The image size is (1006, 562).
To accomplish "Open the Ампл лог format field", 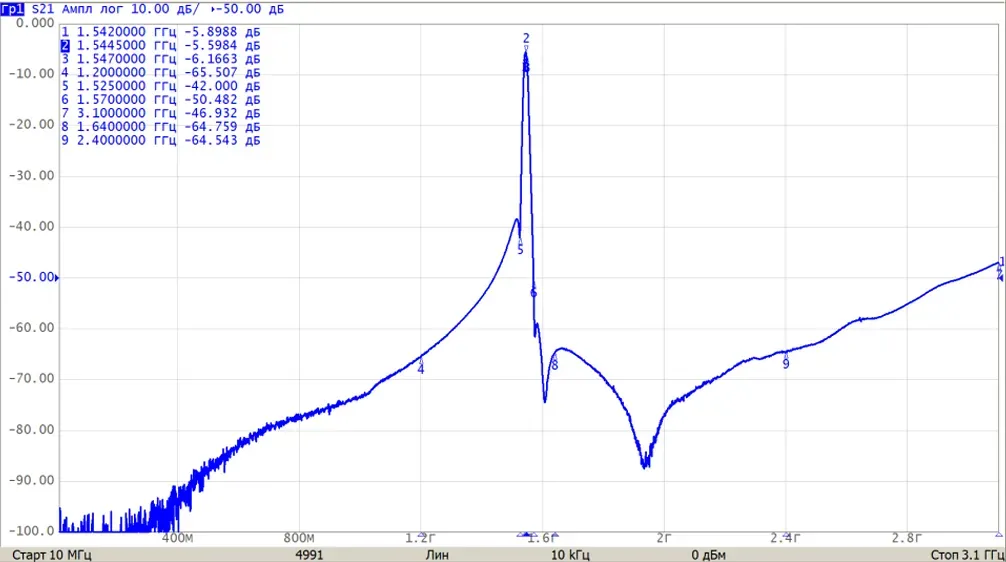I will coord(94,9).
